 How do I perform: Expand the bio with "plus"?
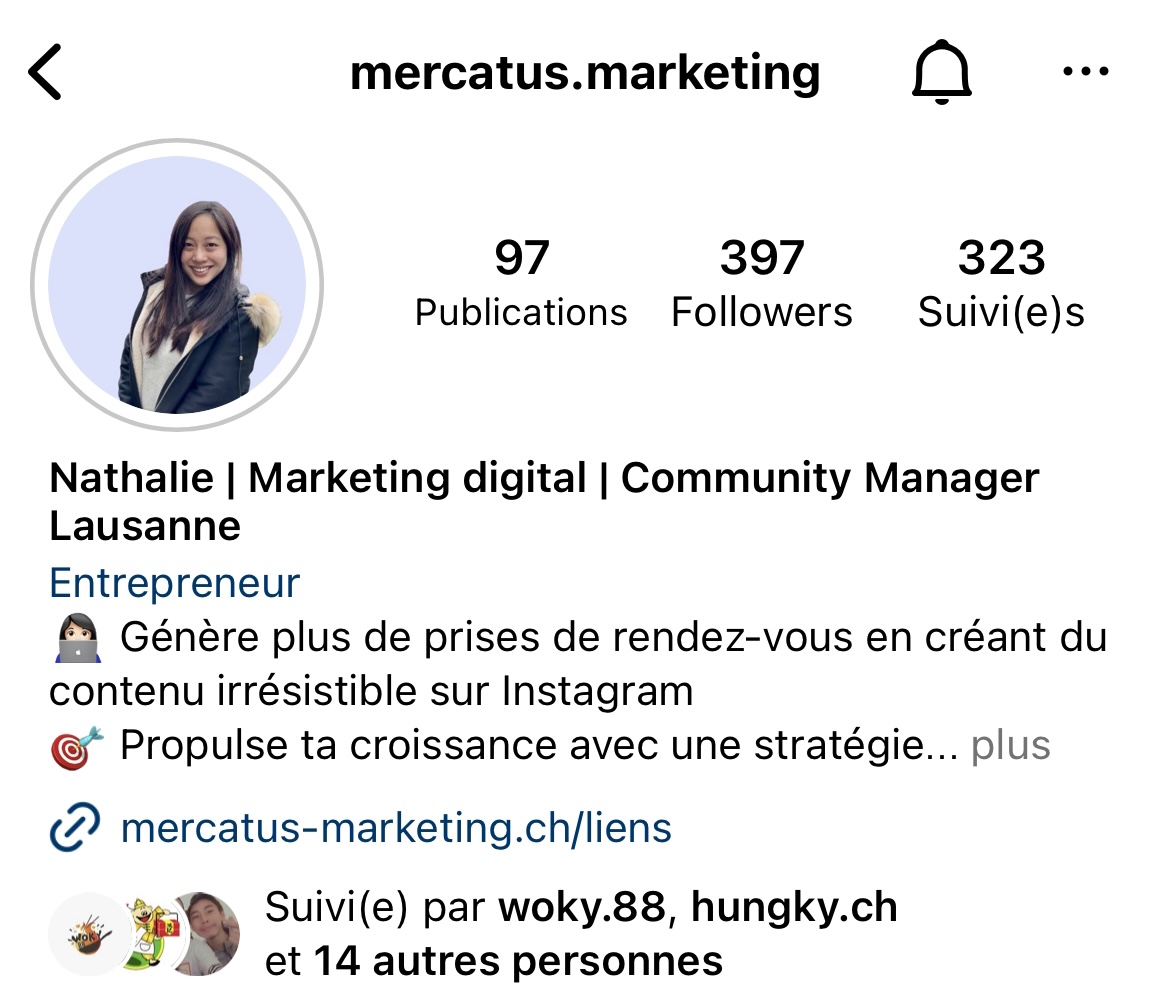pyautogui.click(x=1010, y=746)
